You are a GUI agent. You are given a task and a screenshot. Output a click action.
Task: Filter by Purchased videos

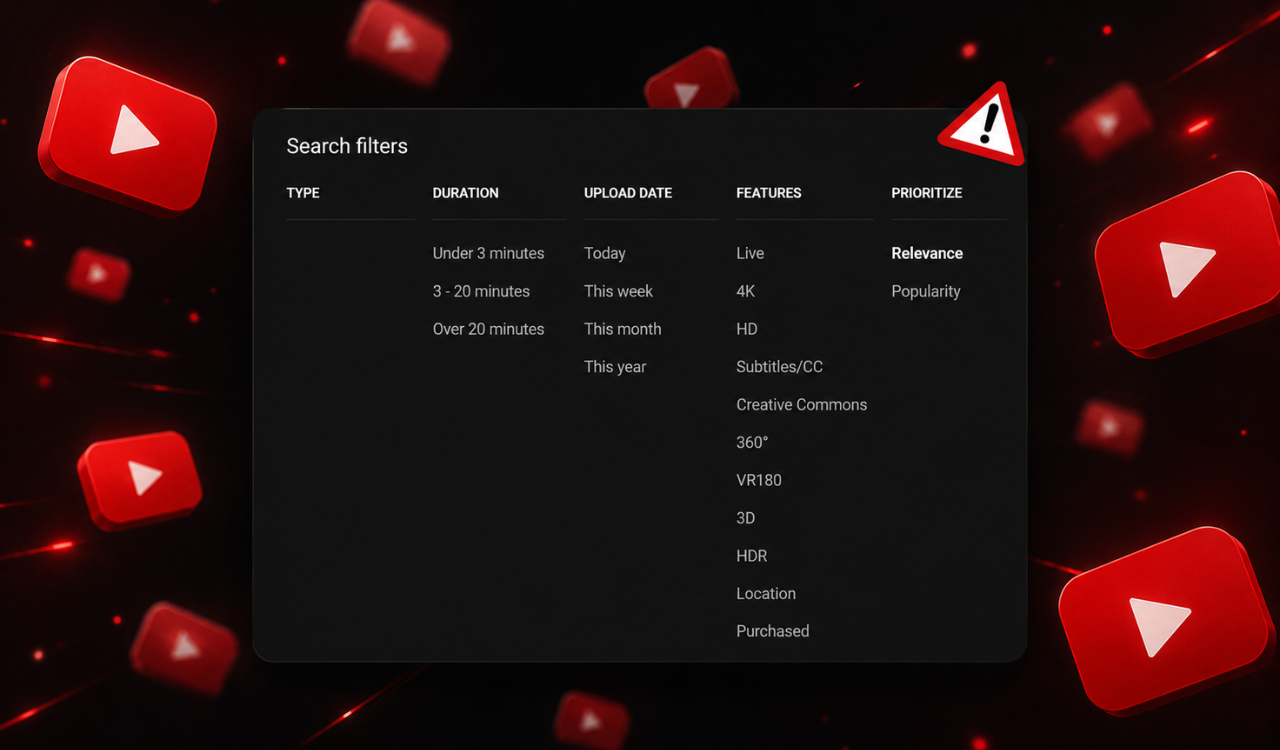coord(772,632)
